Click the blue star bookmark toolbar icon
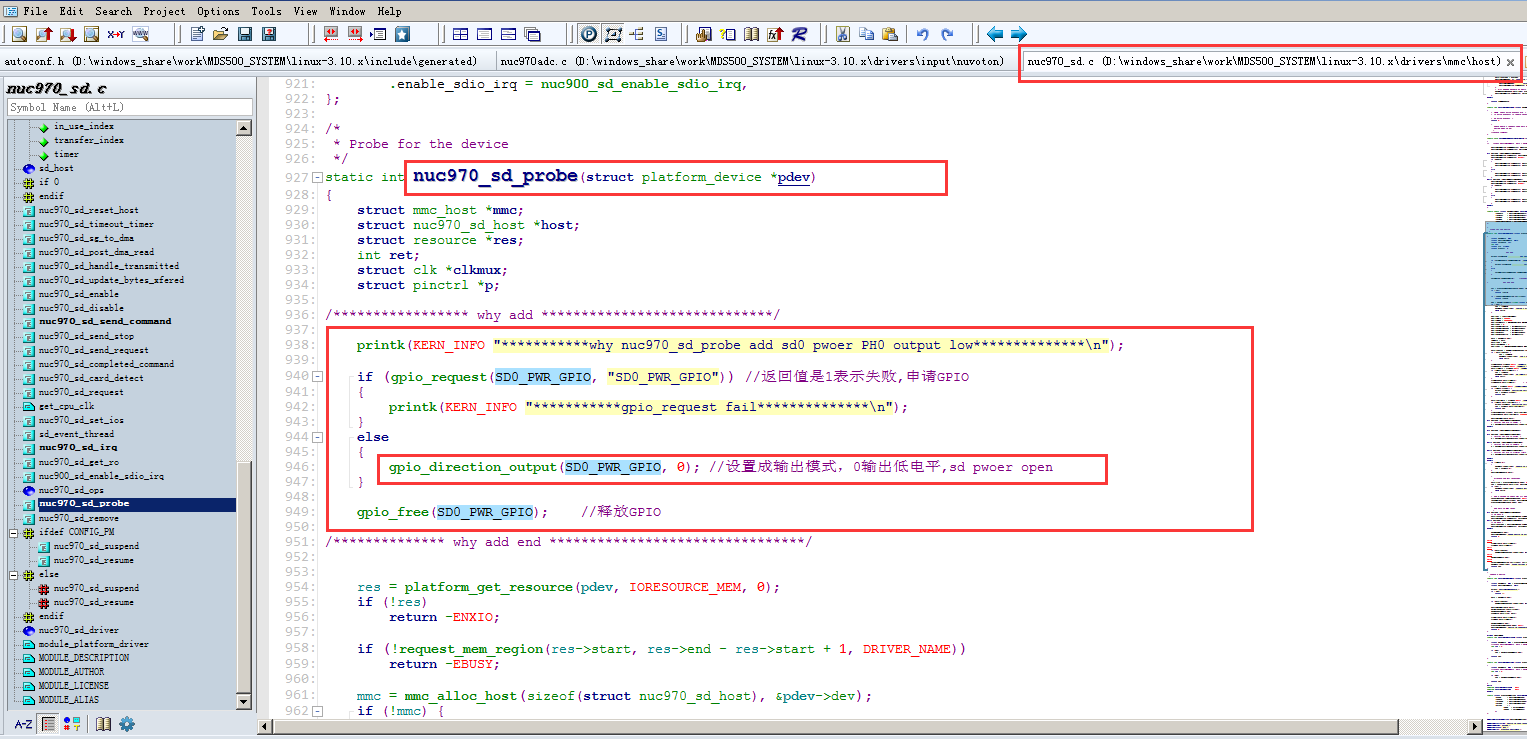1527x739 pixels. [402, 34]
